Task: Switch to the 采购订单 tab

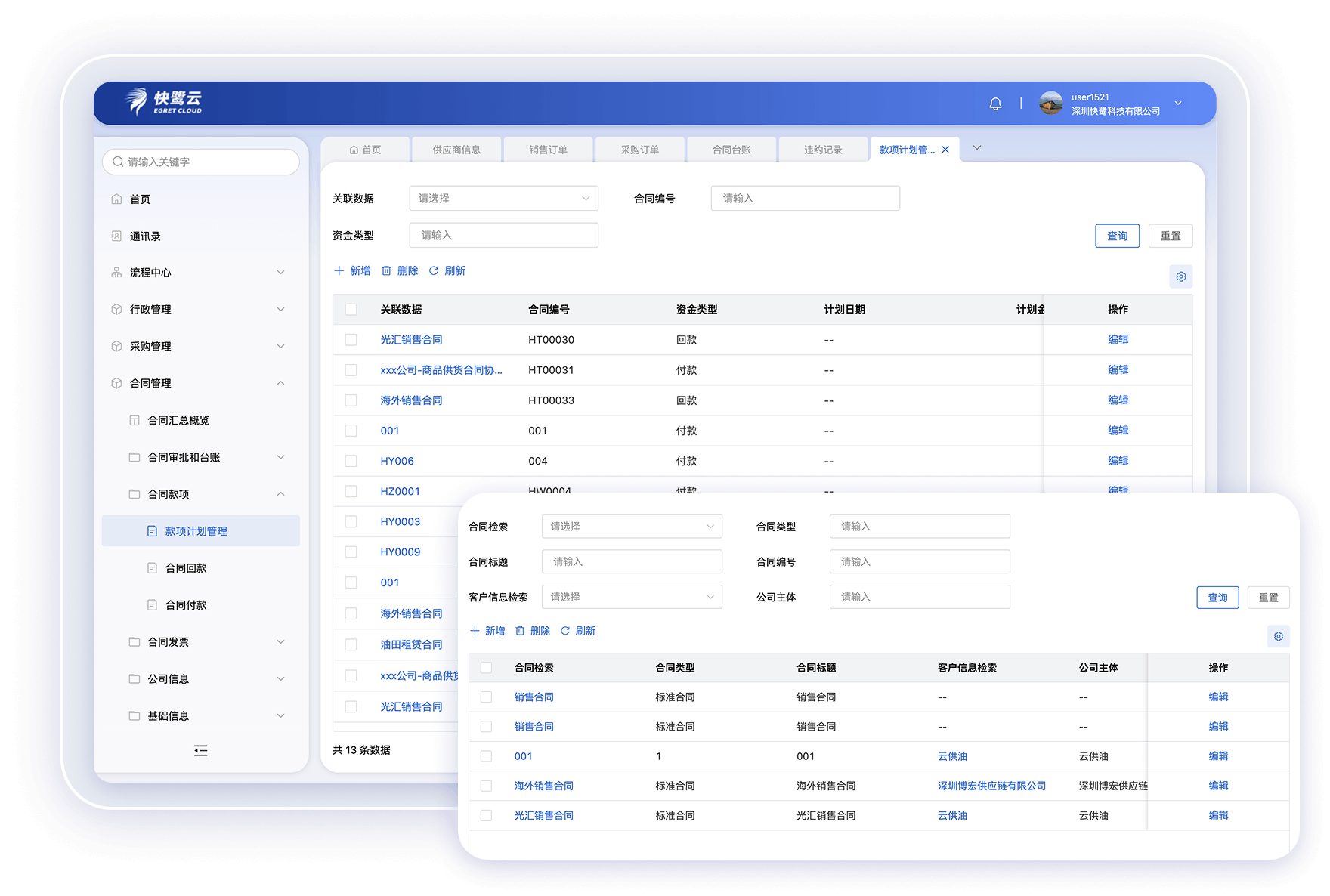Action: click(640, 150)
